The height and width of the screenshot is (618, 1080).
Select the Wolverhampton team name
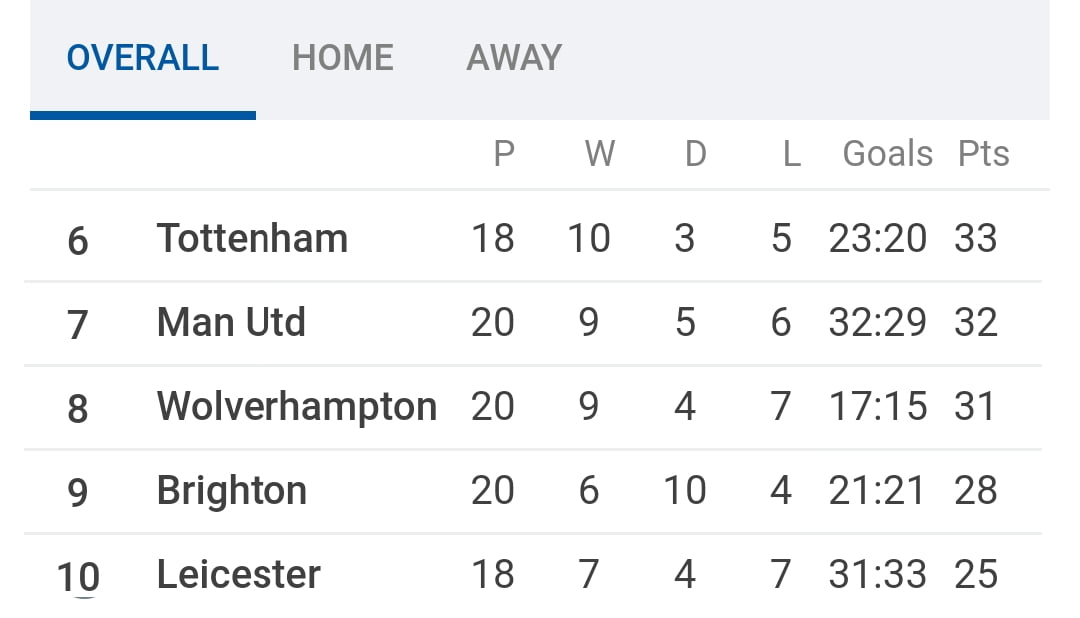pyautogui.click(x=296, y=407)
